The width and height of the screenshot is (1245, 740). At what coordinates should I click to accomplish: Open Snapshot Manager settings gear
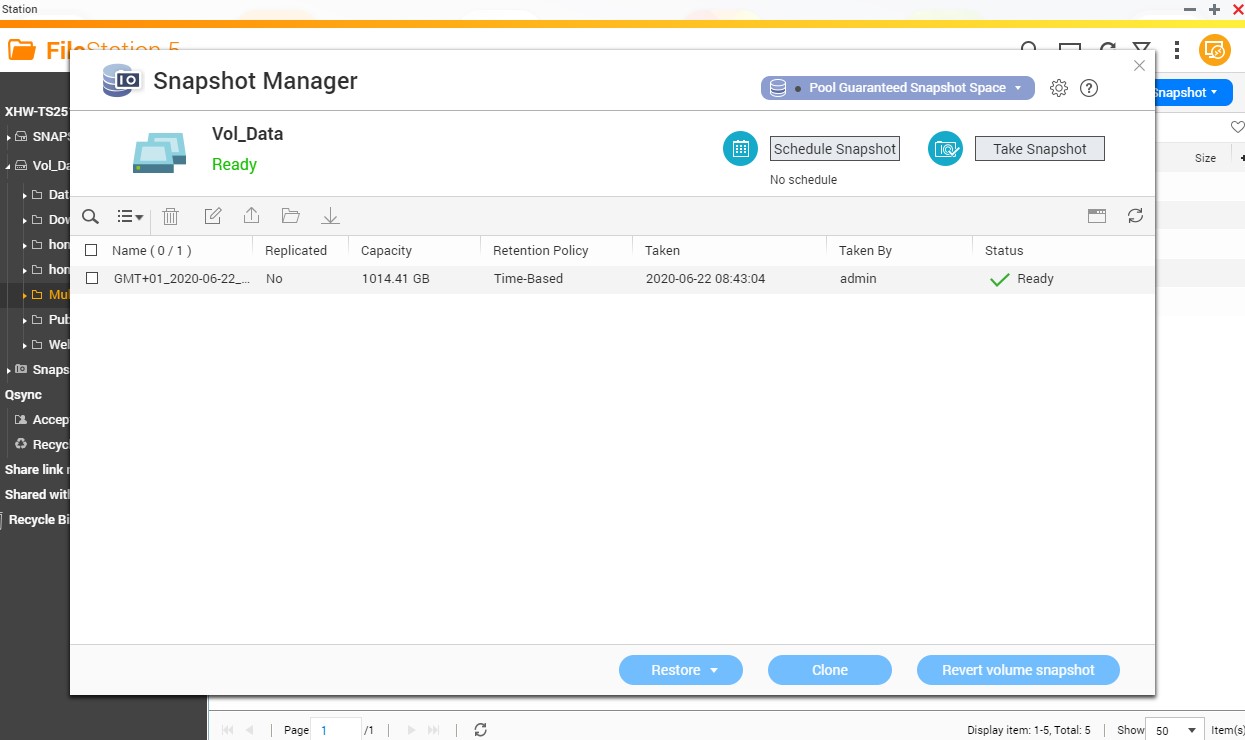(1059, 88)
